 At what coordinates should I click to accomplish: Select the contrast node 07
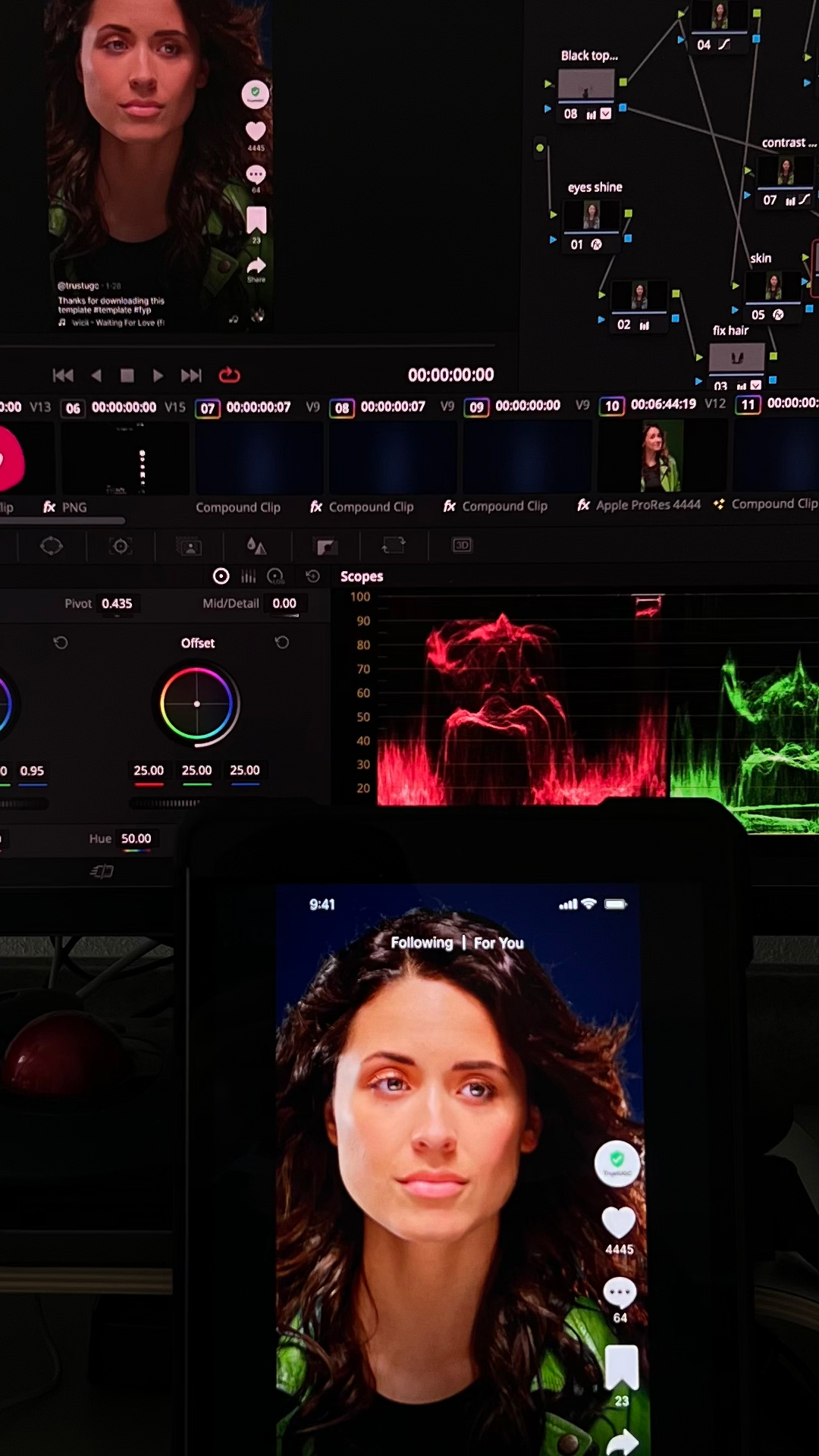pyautogui.click(x=785, y=171)
